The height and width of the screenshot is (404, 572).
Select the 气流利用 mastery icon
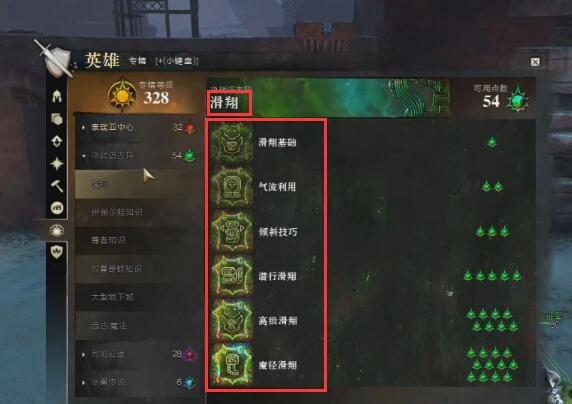click(x=232, y=187)
